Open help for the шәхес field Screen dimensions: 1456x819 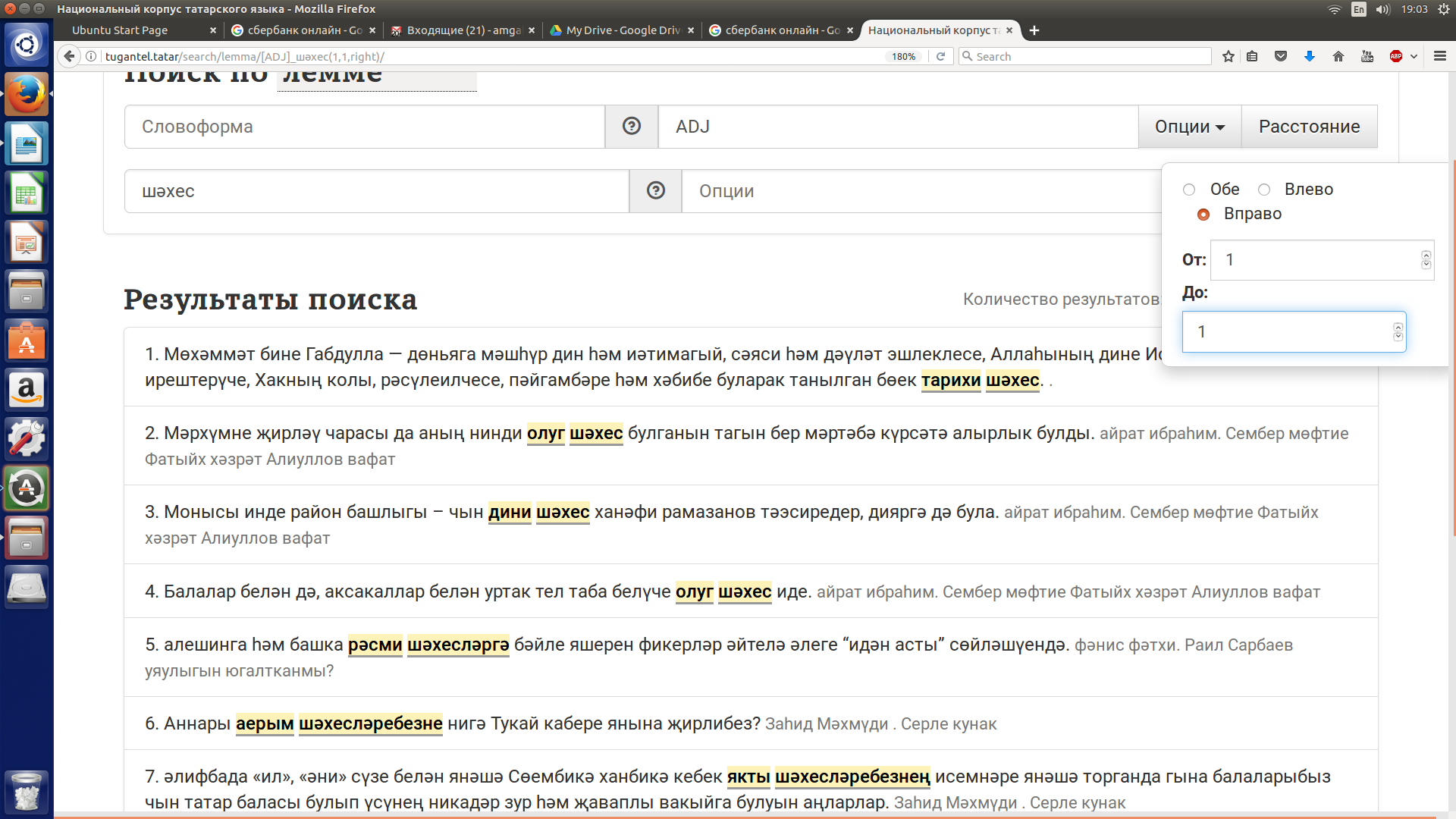tap(655, 191)
